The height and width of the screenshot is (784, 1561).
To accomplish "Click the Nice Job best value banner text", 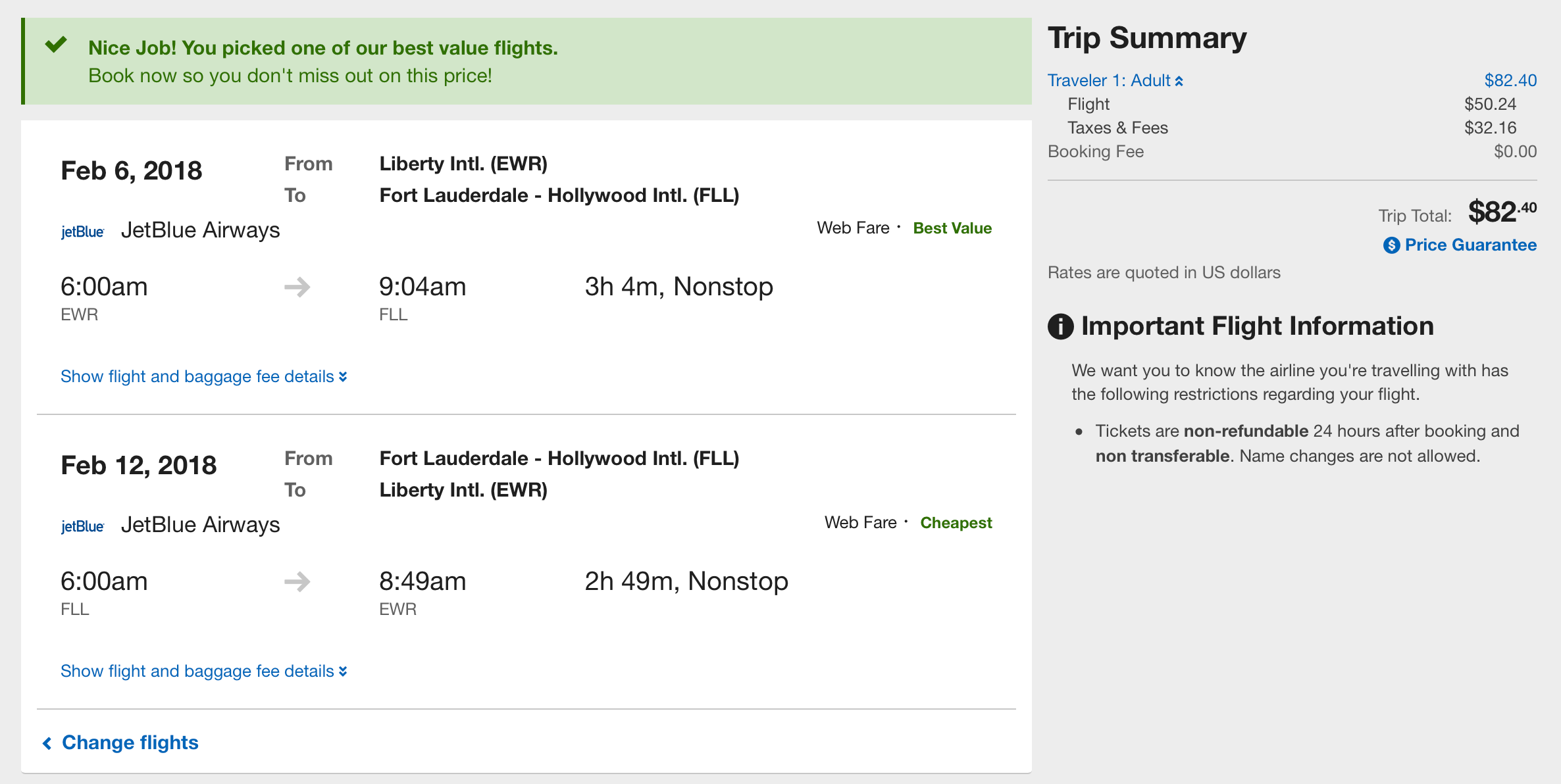I will [x=322, y=48].
